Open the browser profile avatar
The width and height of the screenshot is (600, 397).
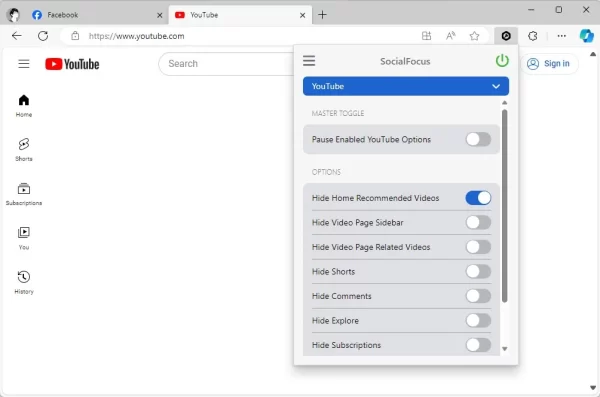(x=14, y=15)
